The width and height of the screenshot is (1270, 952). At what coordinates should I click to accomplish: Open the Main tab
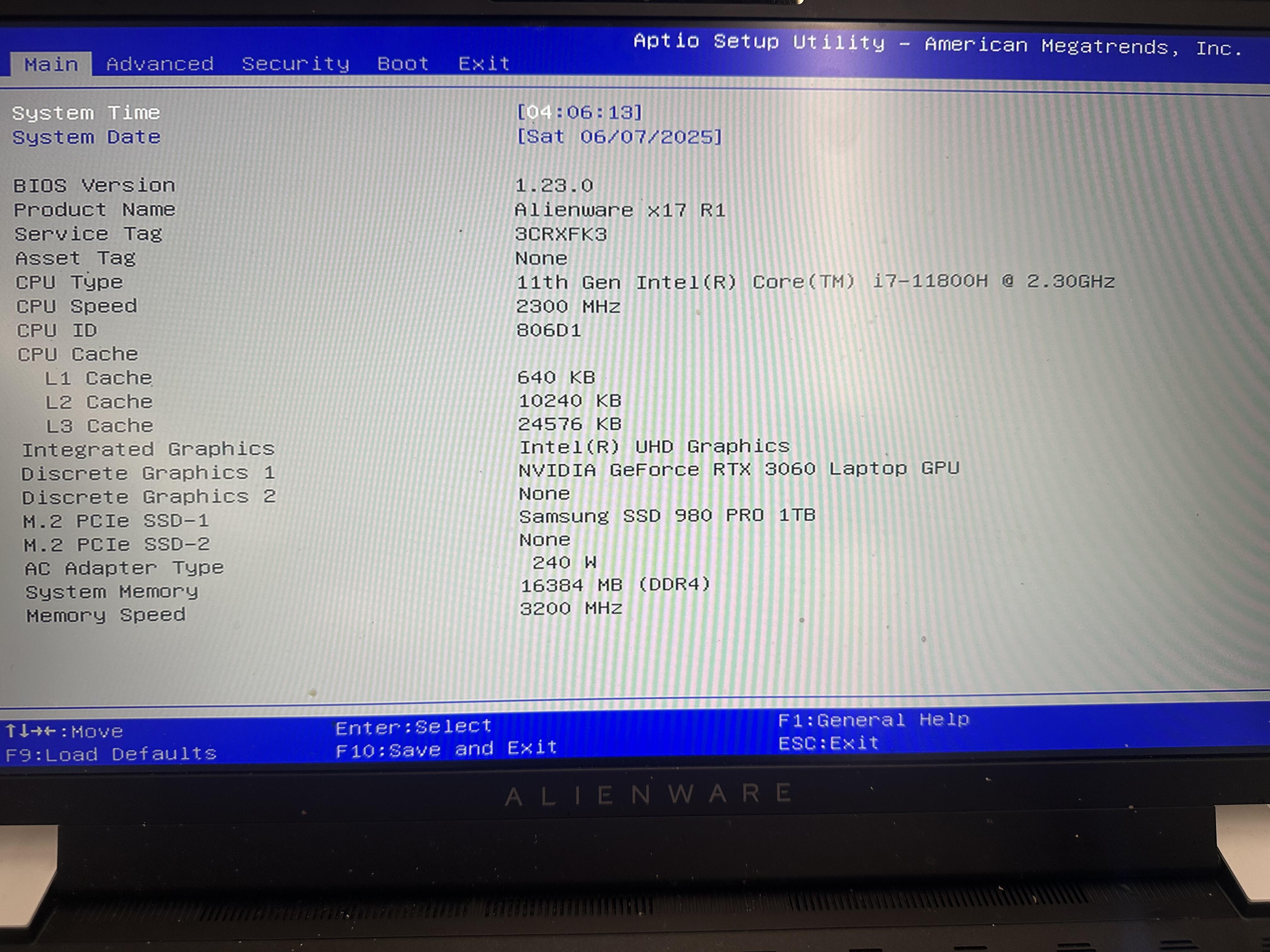pyautogui.click(x=51, y=64)
